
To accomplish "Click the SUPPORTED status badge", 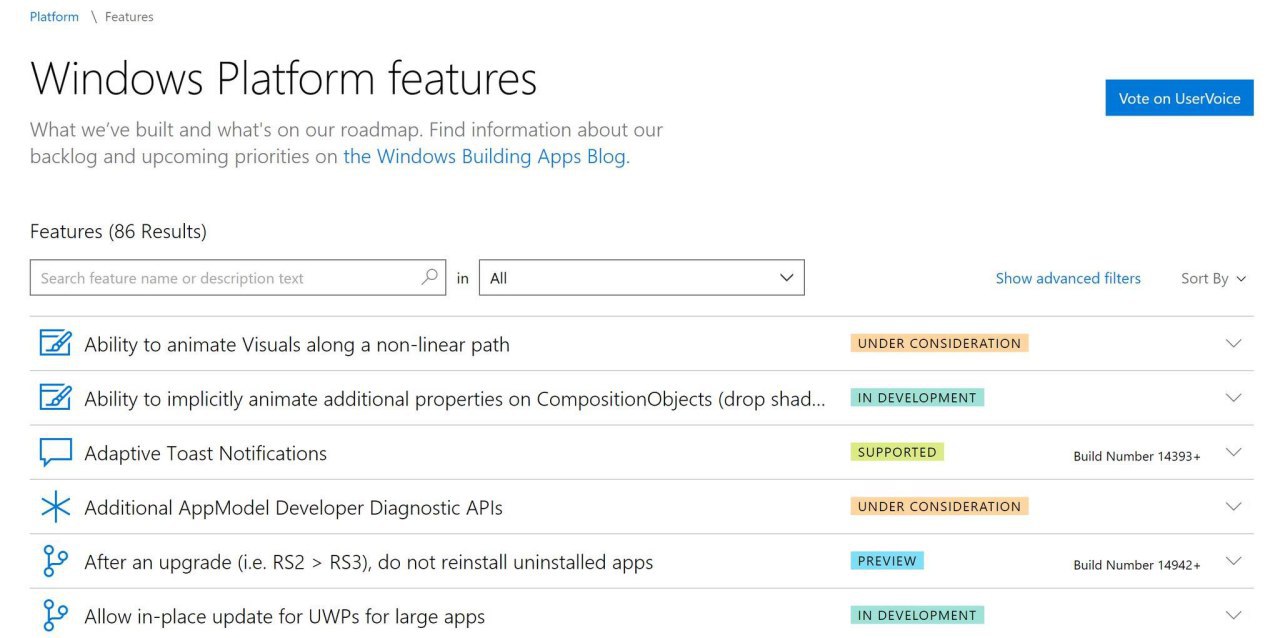I will 897,452.
